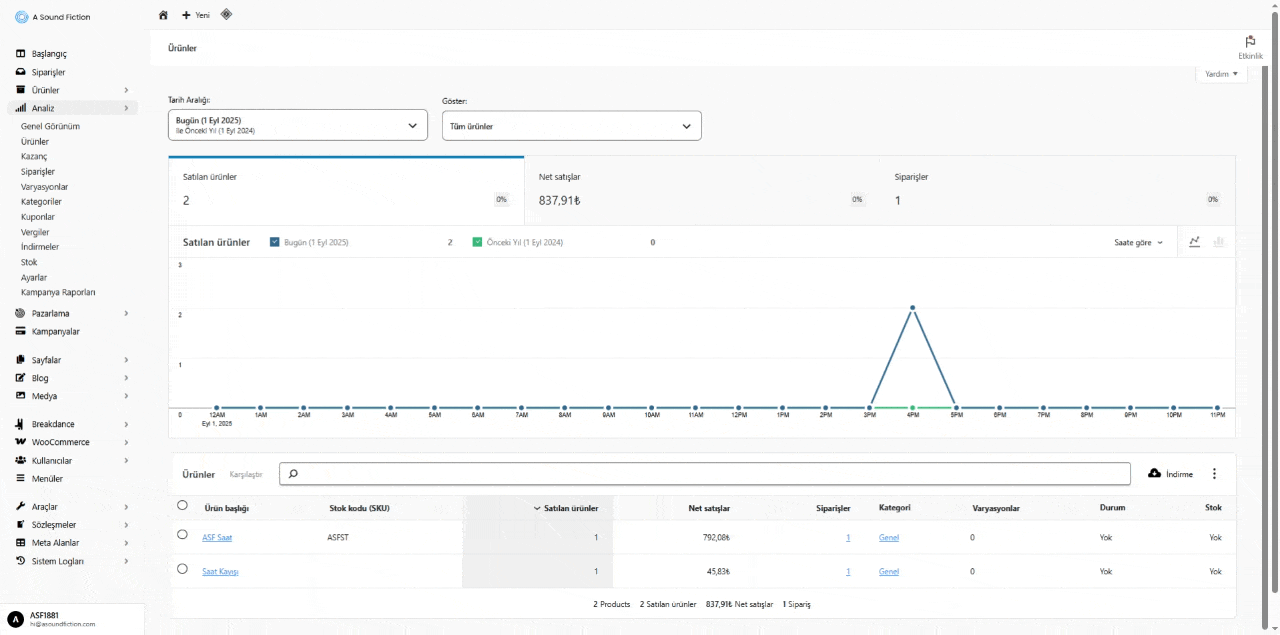Open the Saate göre interval dropdown

point(1139,243)
